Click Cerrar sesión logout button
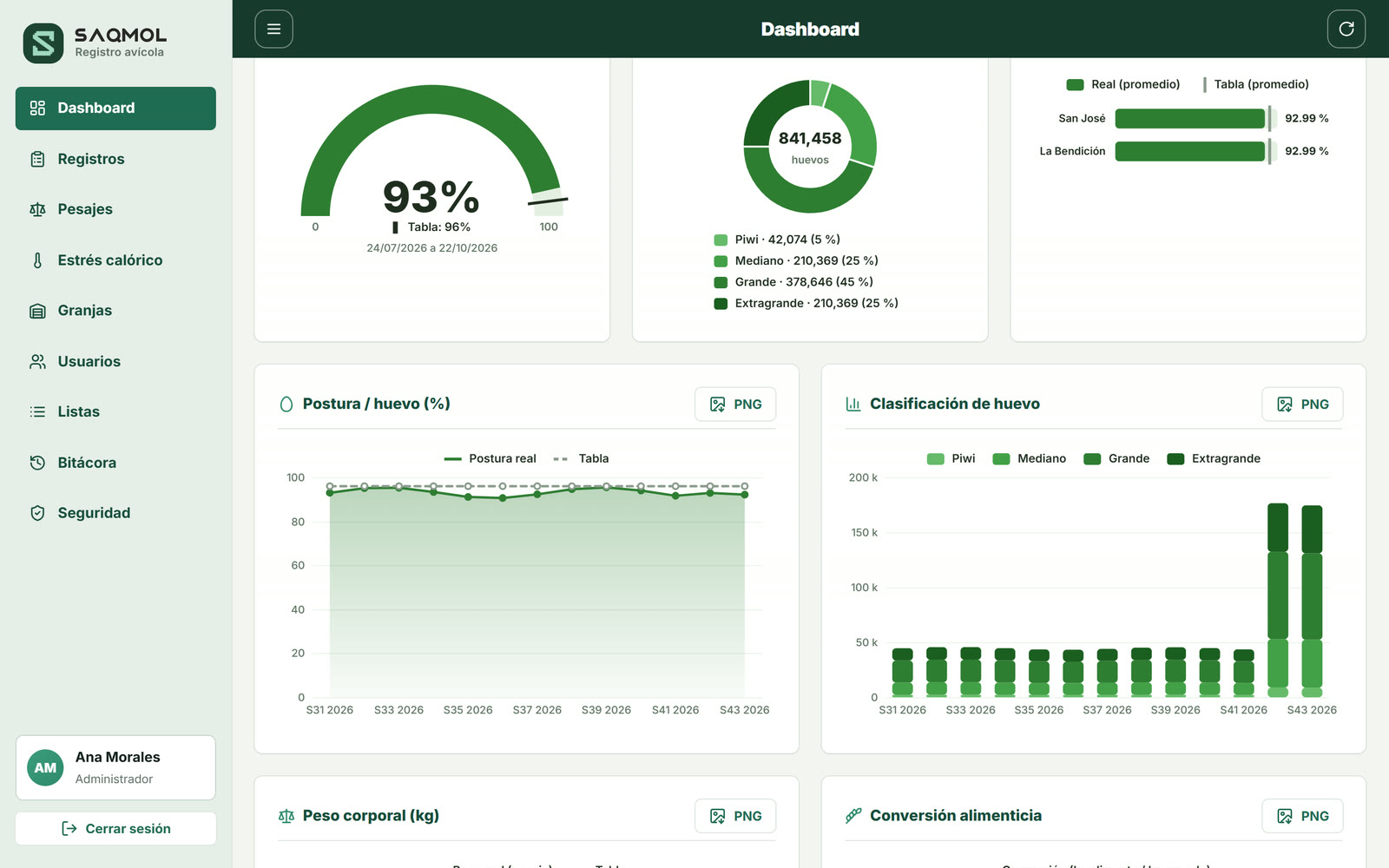This screenshot has width=1389, height=868. click(x=115, y=828)
